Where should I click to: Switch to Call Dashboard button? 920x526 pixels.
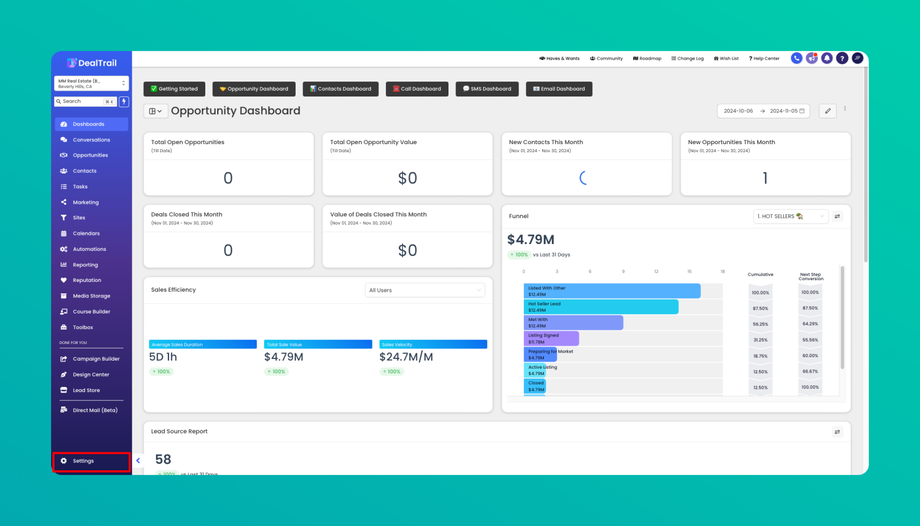417,89
